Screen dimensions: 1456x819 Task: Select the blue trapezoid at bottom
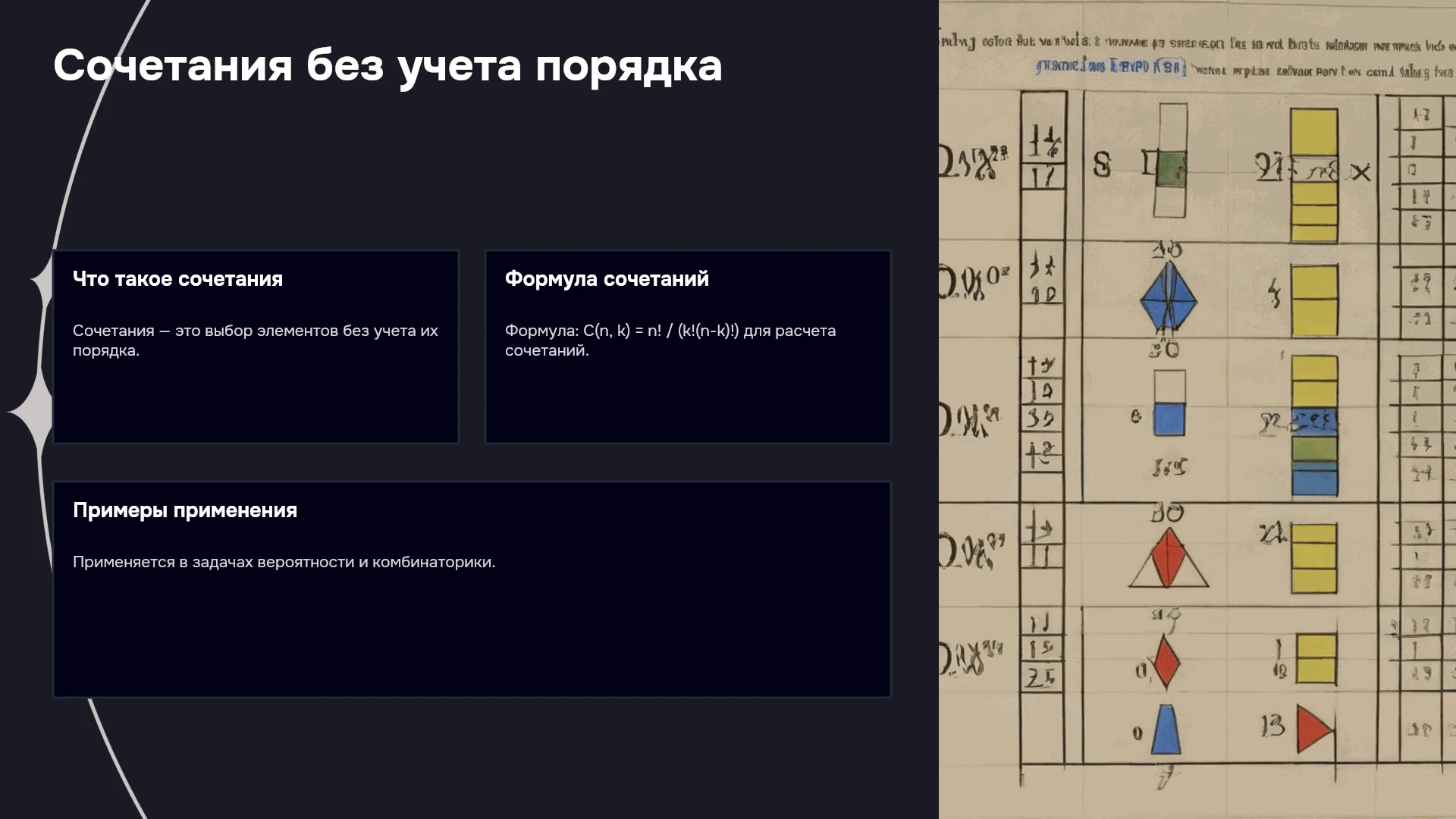[1166, 730]
